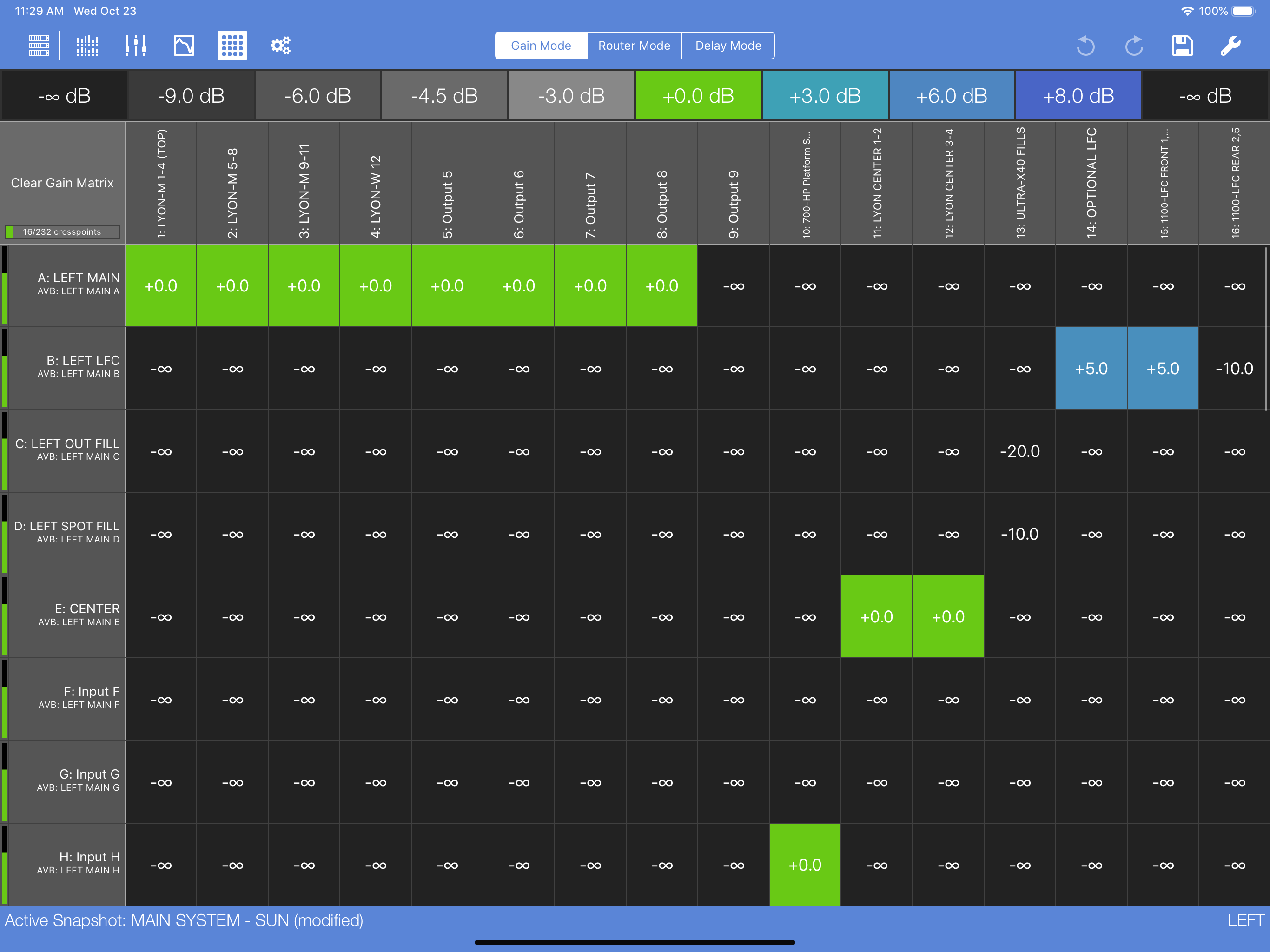This screenshot has width=1270, height=952.
Task: Select the -4.5 dB gain preset
Action: (444, 95)
